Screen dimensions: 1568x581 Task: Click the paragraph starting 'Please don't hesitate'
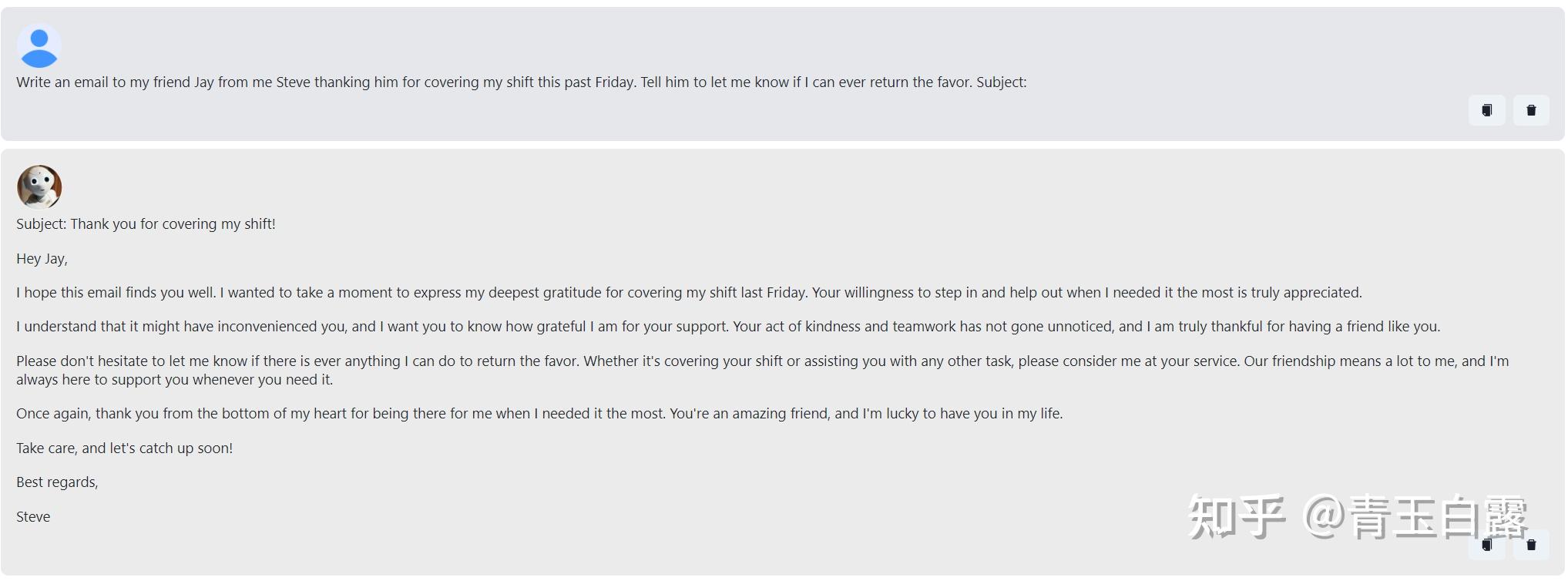click(x=762, y=361)
